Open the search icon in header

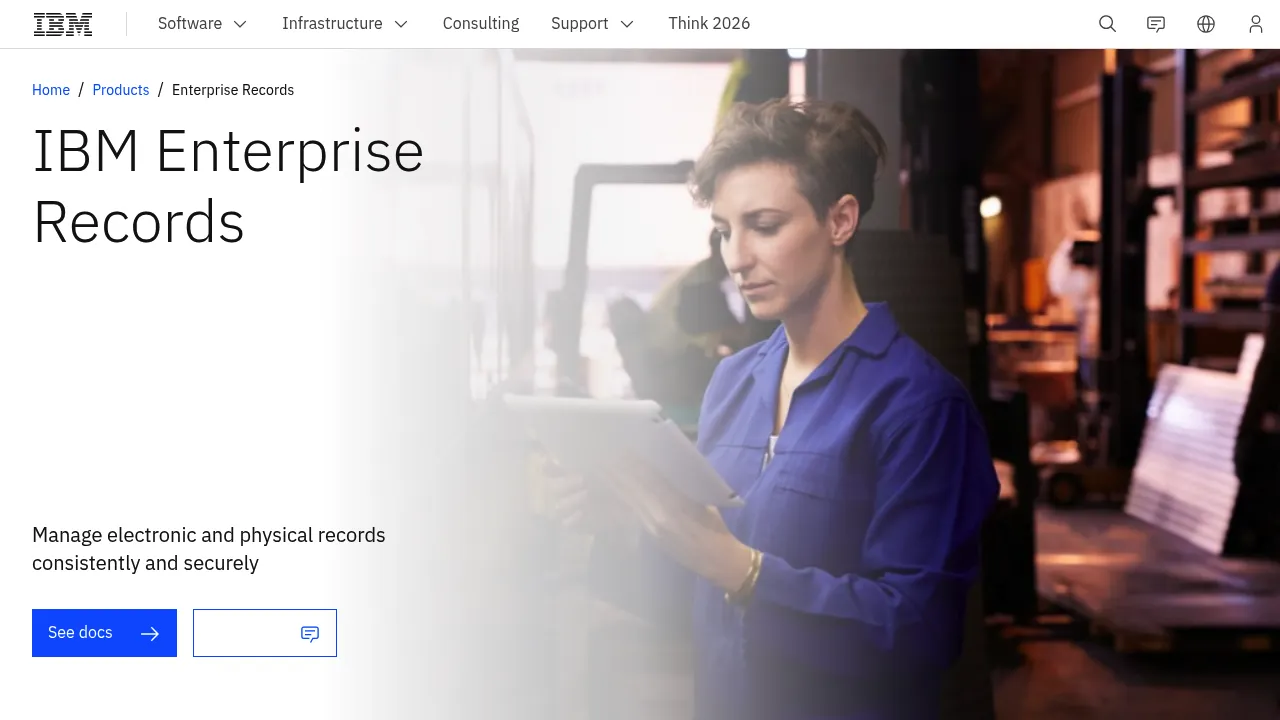[1107, 24]
